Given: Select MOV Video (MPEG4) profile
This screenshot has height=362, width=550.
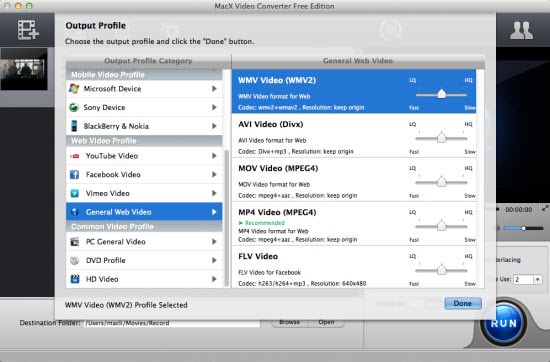Looking at the screenshot, I should pos(354,180).
